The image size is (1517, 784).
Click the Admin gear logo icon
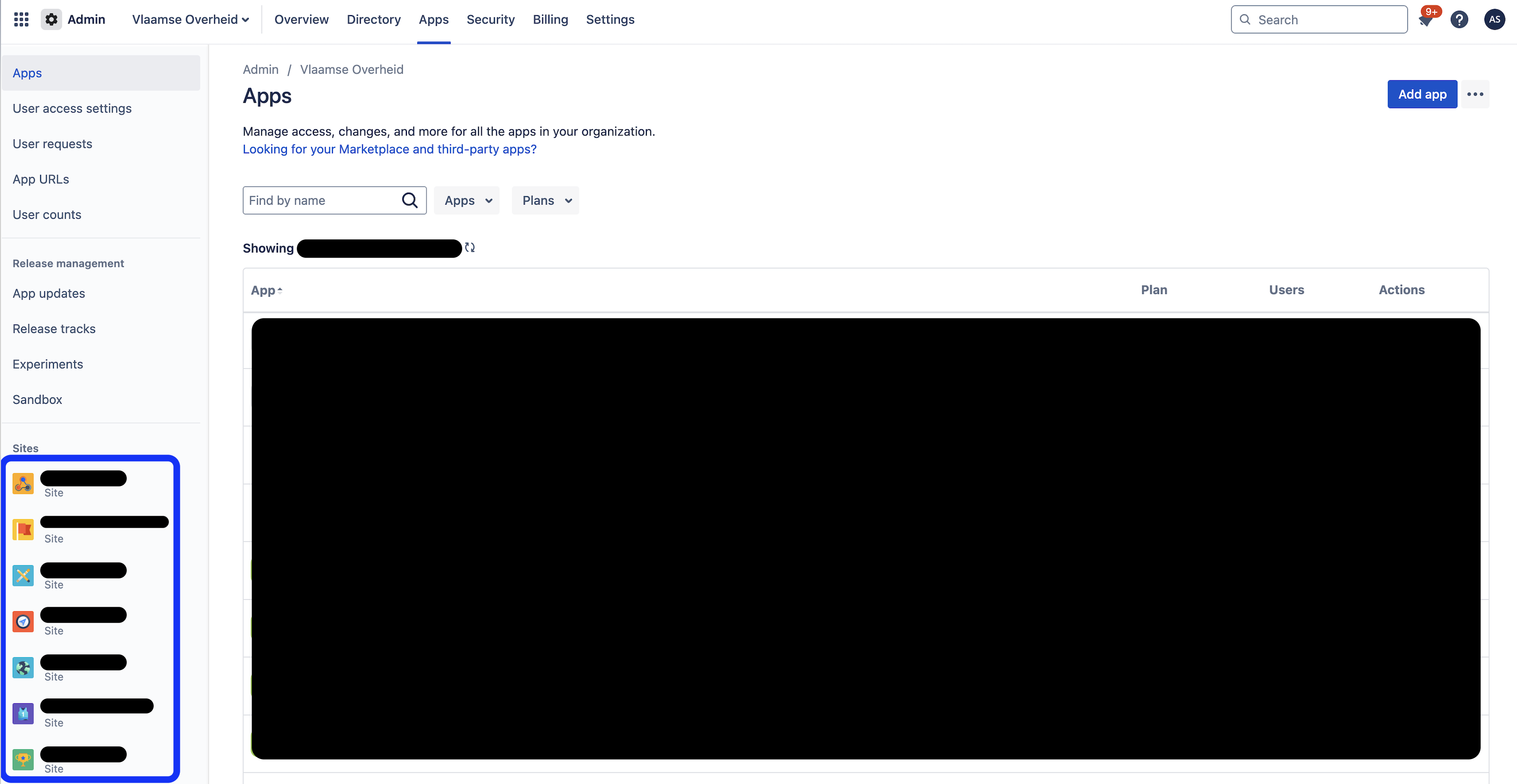[51, 20]
